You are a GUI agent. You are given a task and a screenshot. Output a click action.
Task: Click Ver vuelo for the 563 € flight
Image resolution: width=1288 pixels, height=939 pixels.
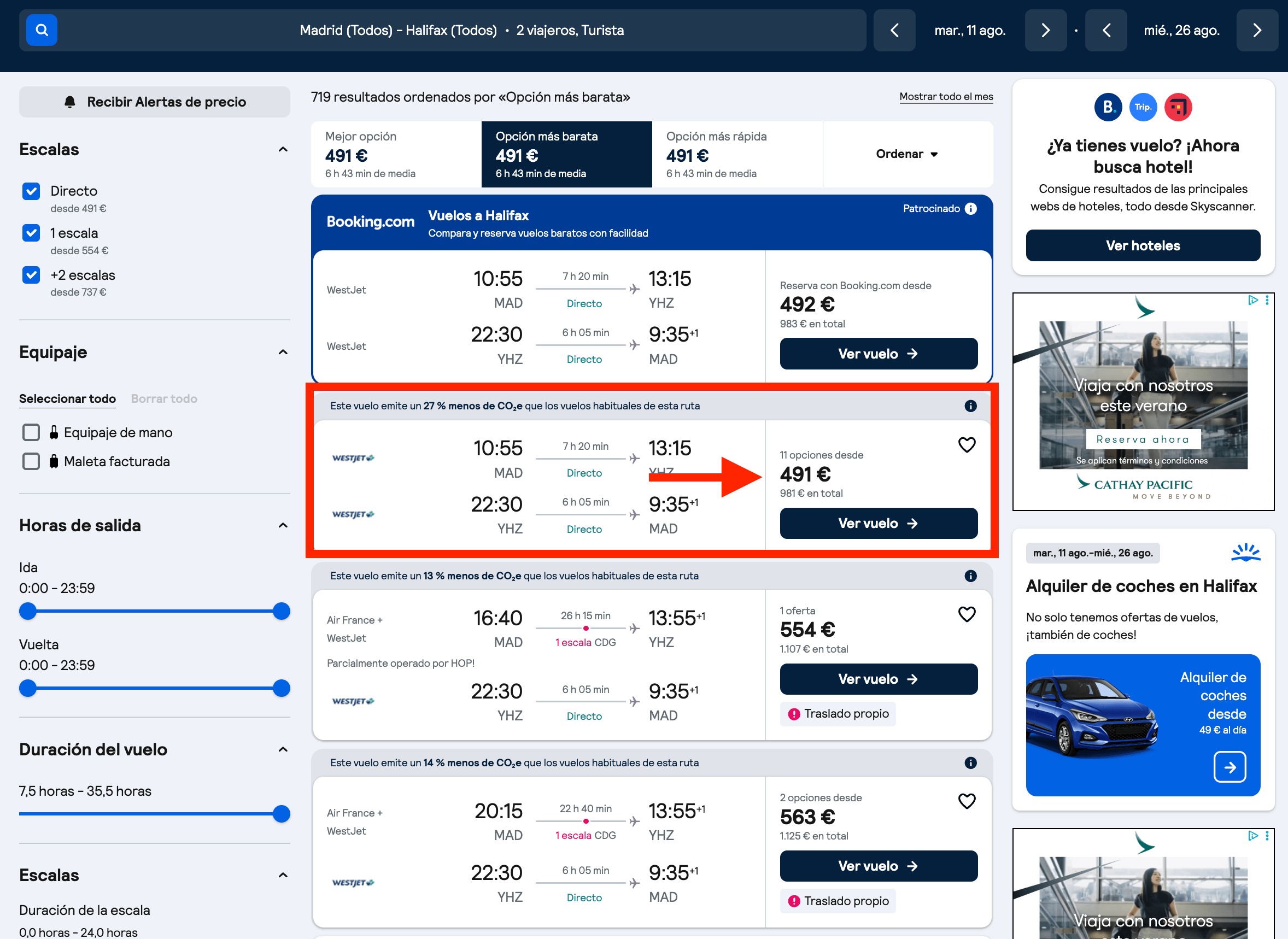click(879, 866)
